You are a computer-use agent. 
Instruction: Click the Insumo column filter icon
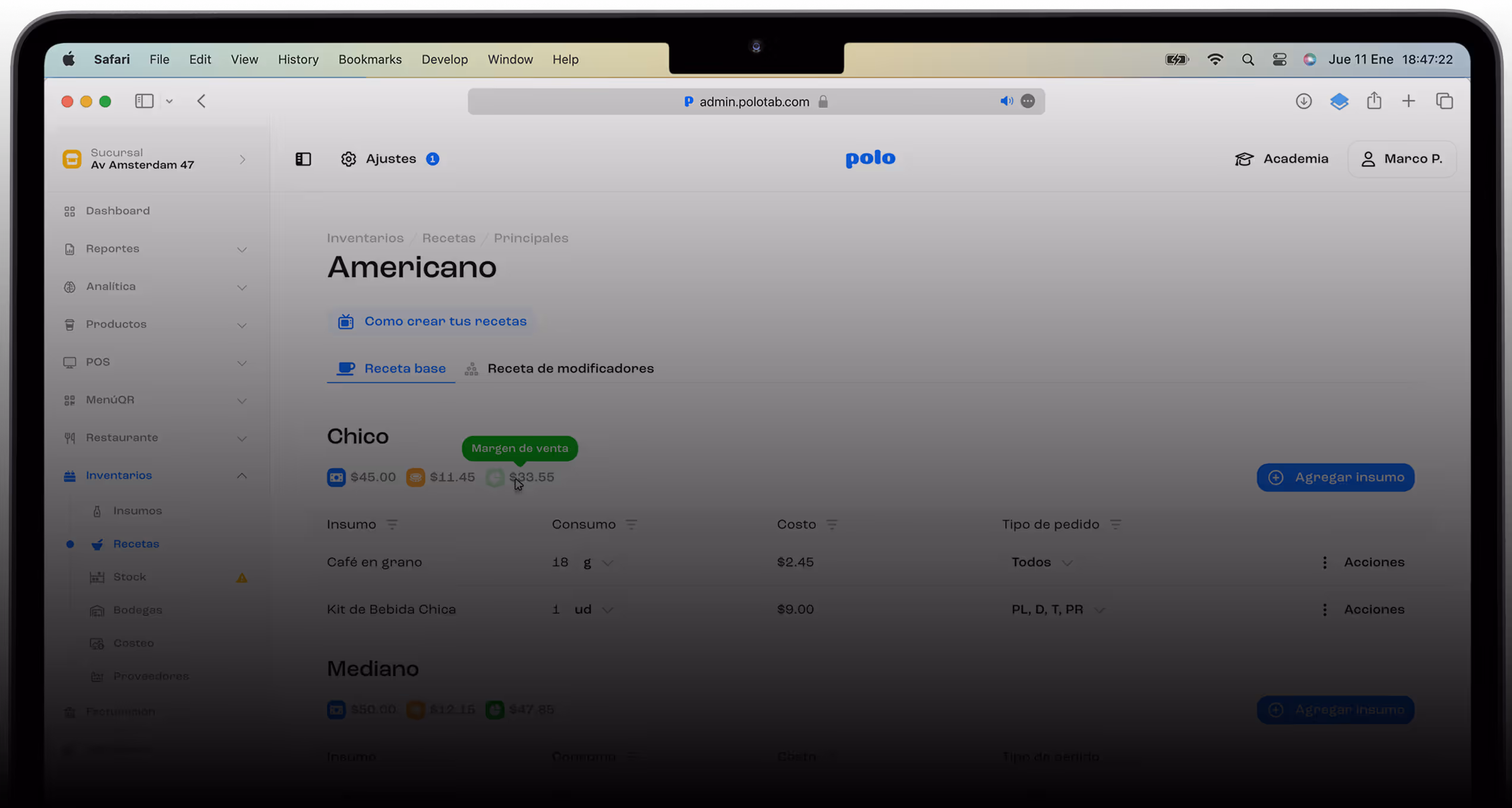[392, 525]
